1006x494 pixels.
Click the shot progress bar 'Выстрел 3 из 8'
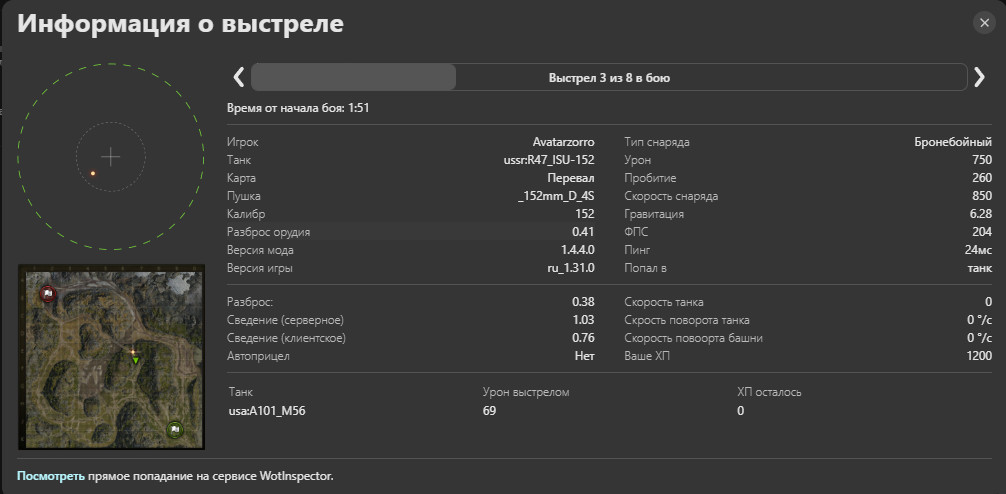coord(609,77)
